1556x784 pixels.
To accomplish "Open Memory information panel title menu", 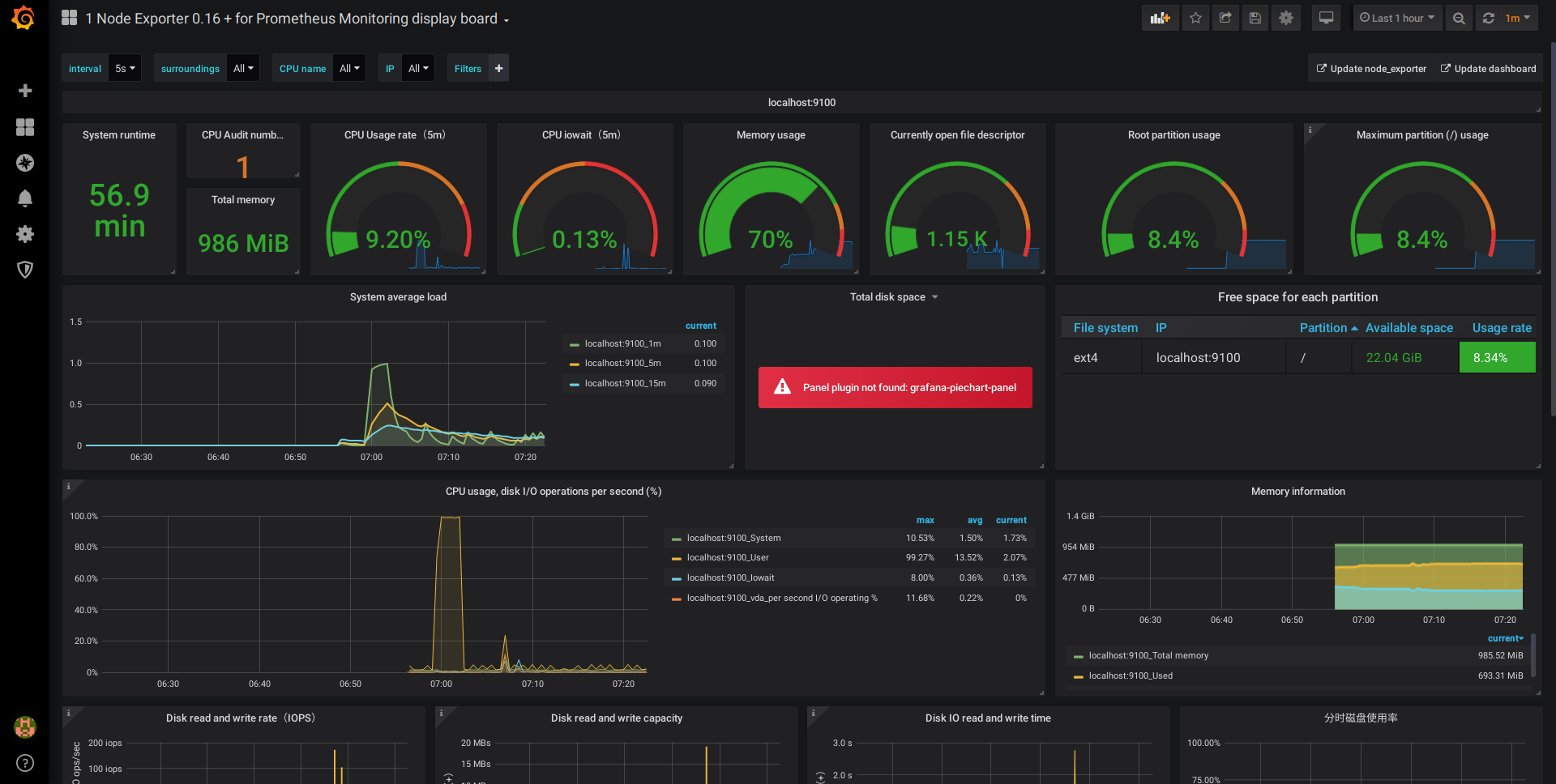I will 1297,491.
